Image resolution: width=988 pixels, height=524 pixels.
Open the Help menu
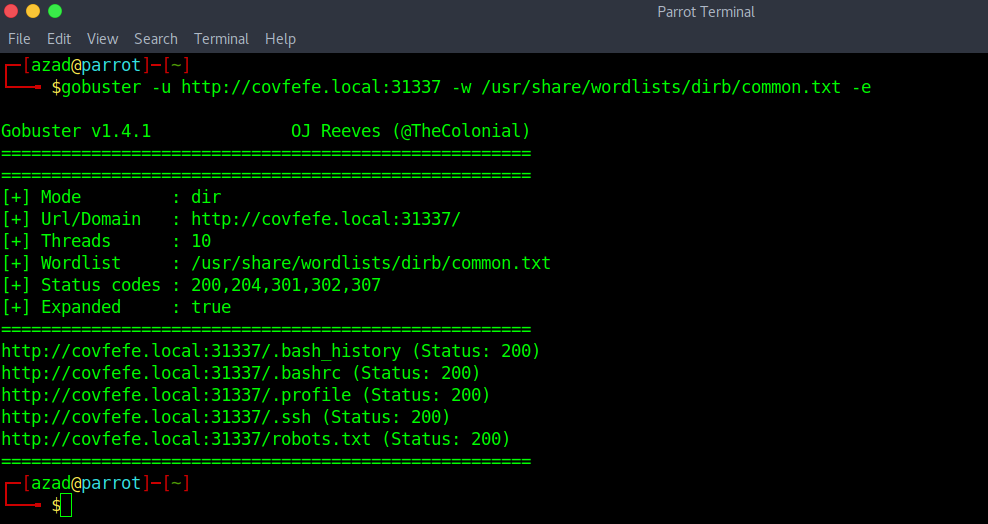coord(280,39)
